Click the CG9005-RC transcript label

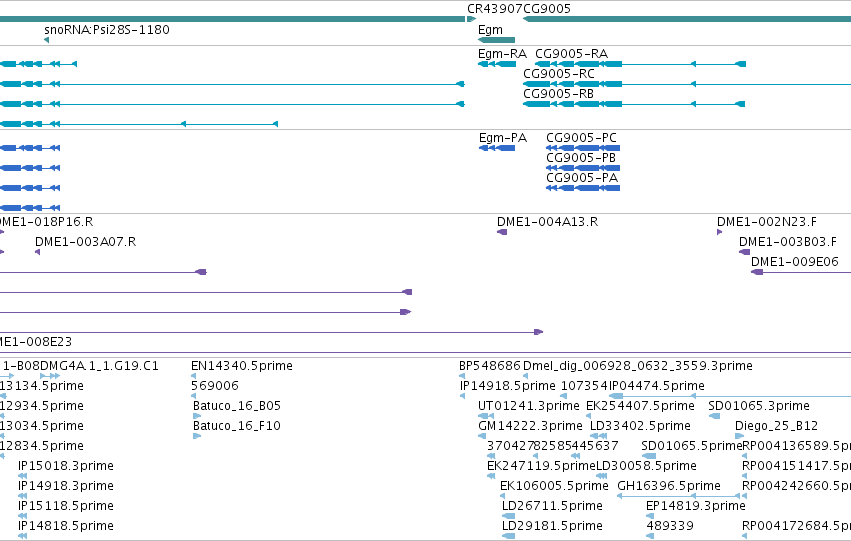[x=559, y=74]
